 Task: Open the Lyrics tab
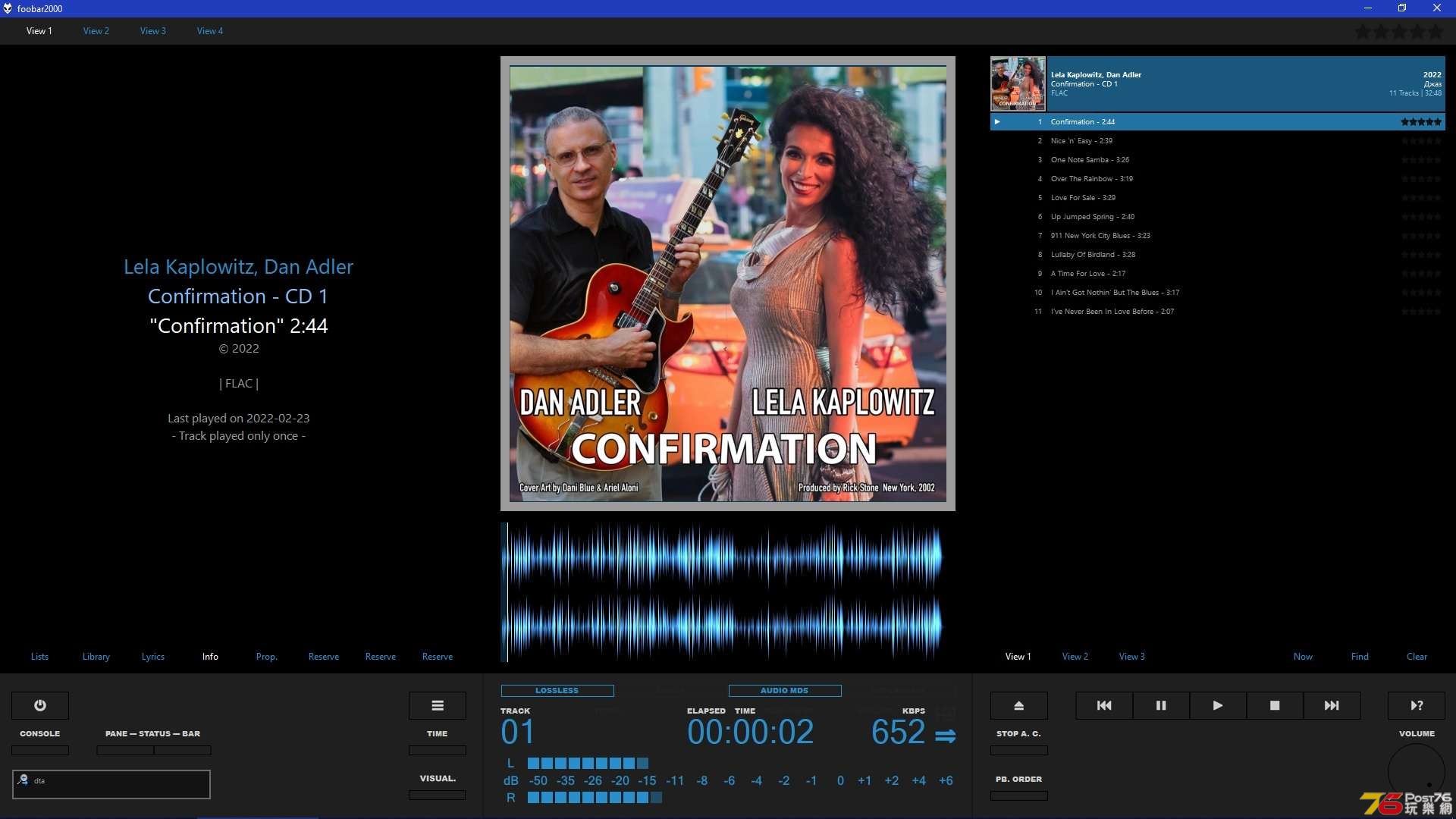point(153,657)
